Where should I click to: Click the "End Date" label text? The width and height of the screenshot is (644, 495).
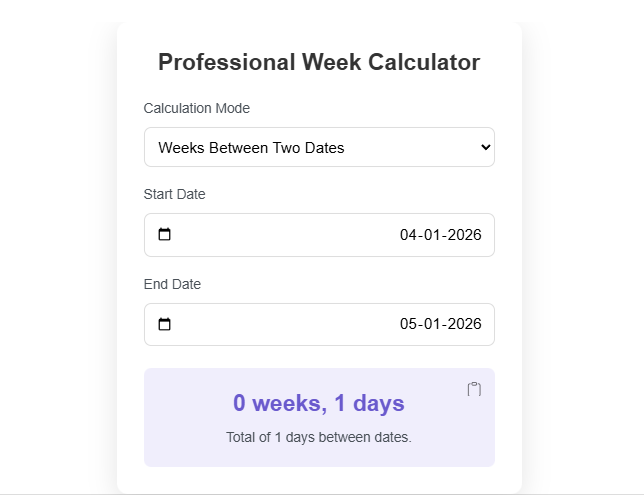click(x=172, y=284)
